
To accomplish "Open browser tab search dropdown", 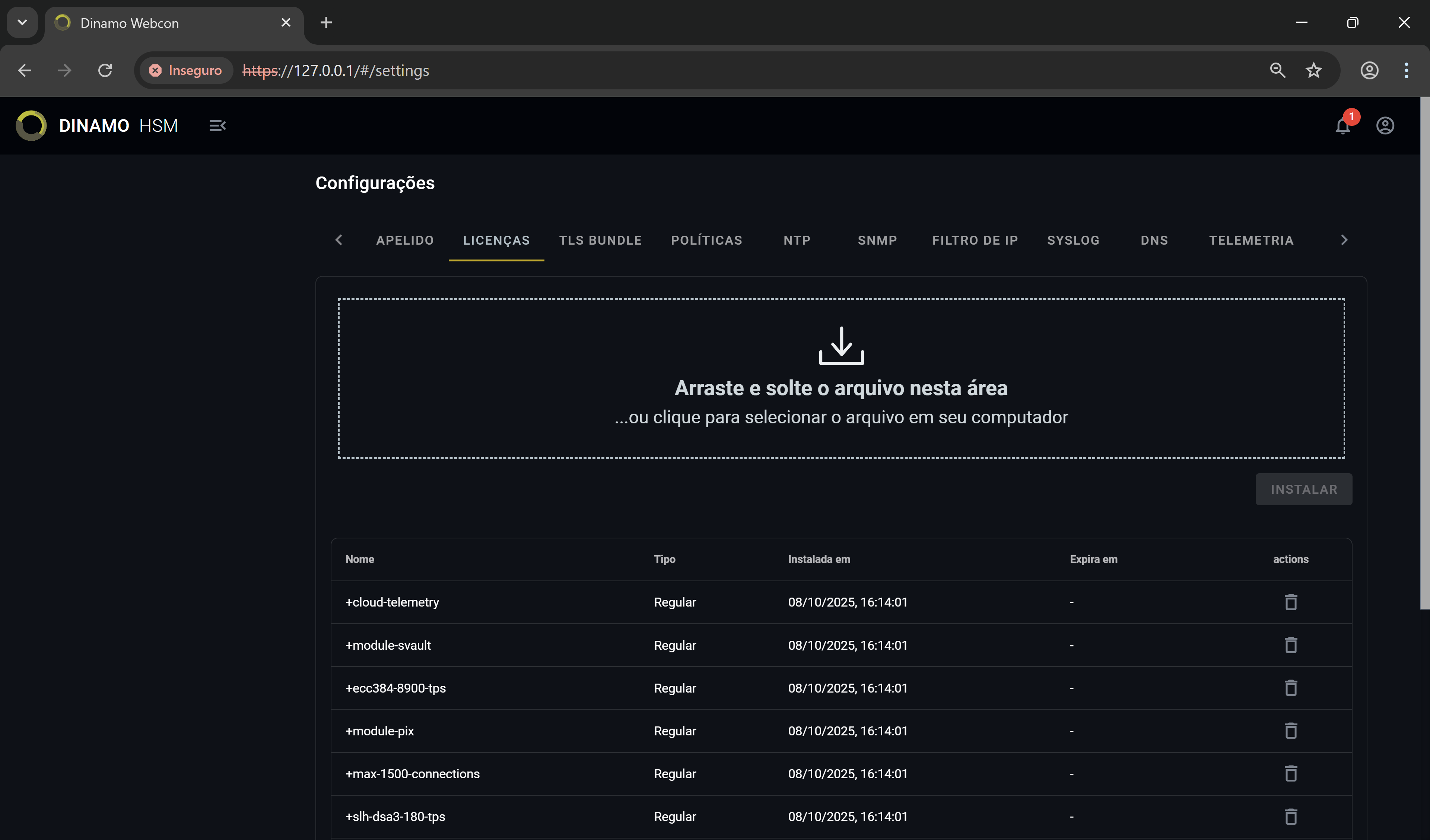I will click(22, 23).
